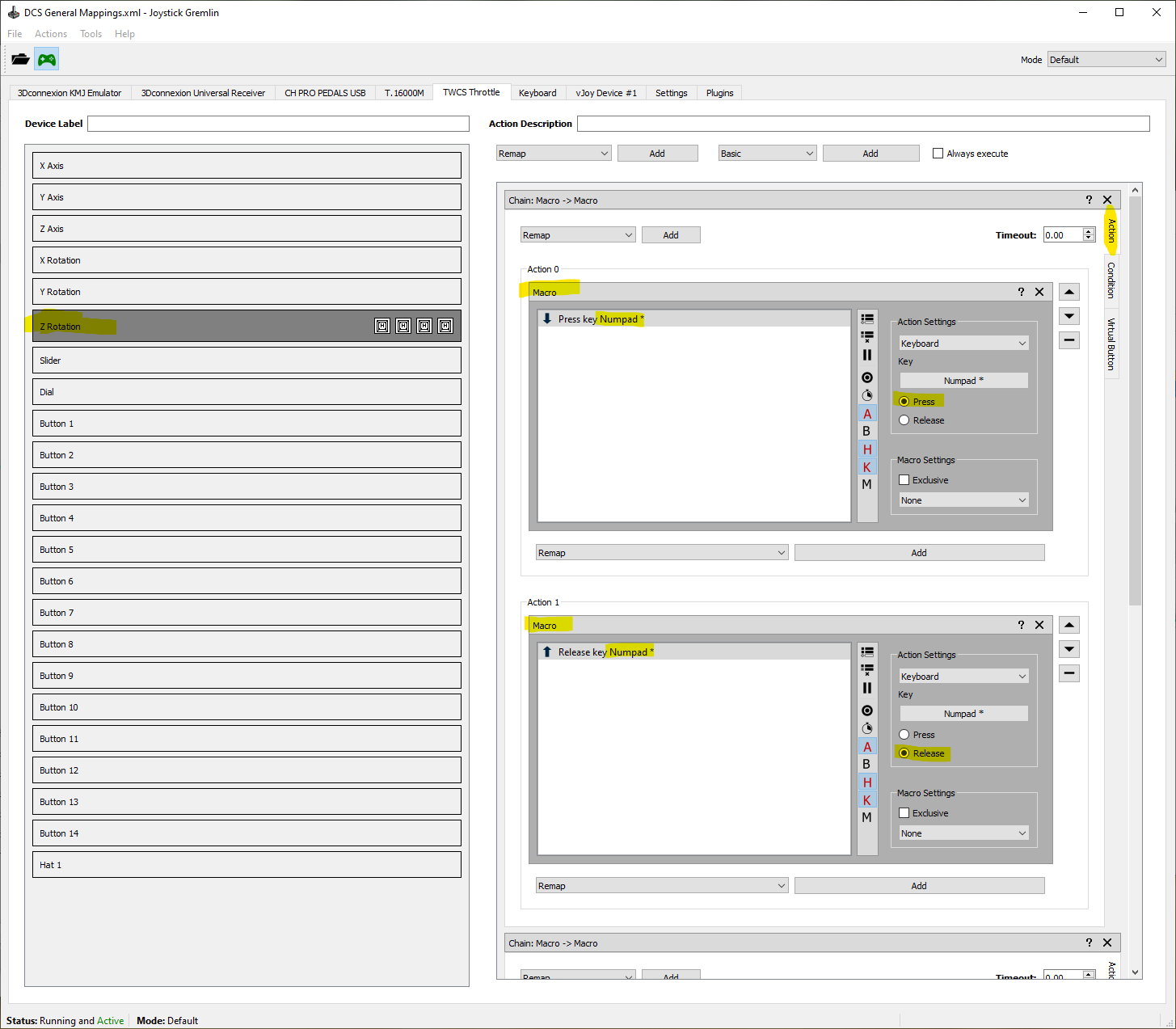Select the Release radio in Action 0

click(904, 420)
